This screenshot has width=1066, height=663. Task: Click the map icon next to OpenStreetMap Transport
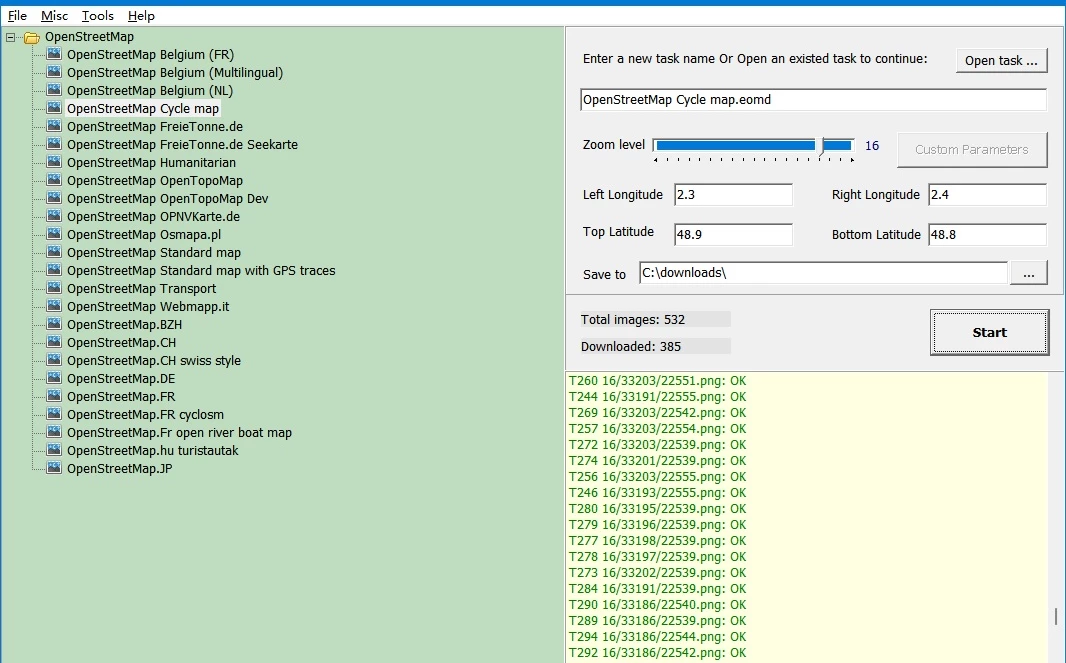55,289
